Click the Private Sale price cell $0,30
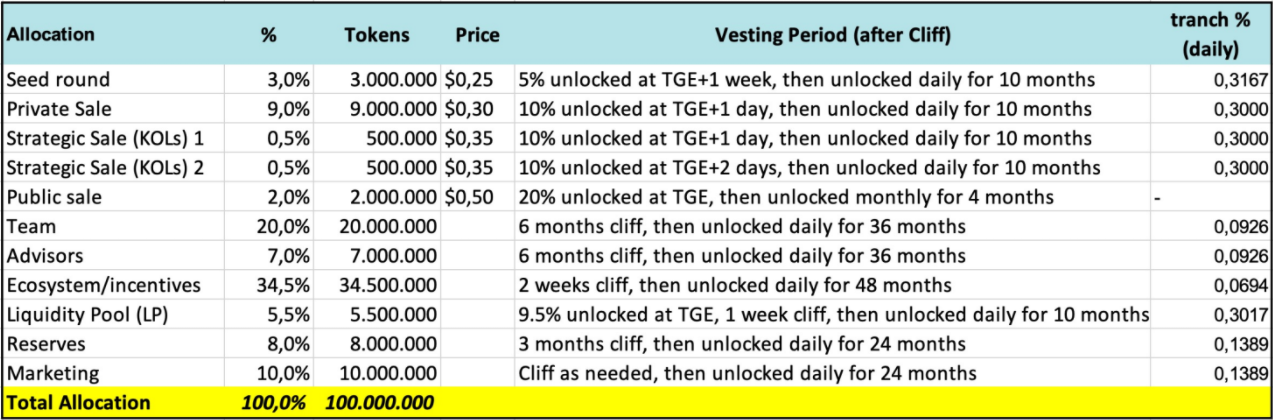 pos(471,109)
